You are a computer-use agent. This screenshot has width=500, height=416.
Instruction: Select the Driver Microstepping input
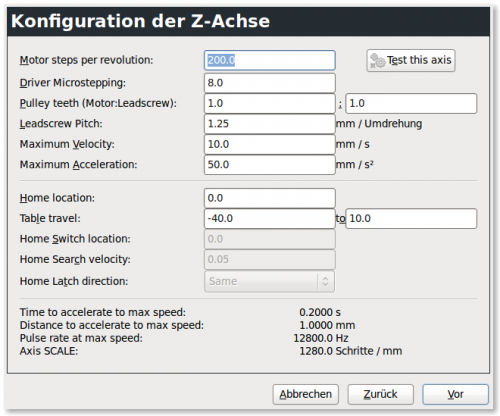[270, 83]
